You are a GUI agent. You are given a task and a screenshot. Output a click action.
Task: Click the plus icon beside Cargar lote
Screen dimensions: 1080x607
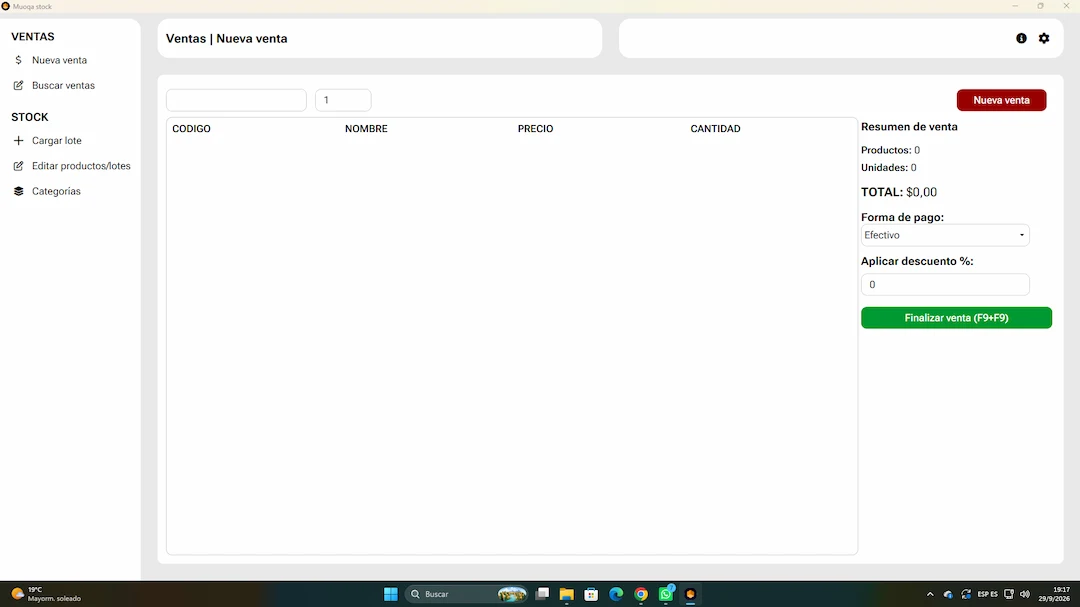[19, 141]
